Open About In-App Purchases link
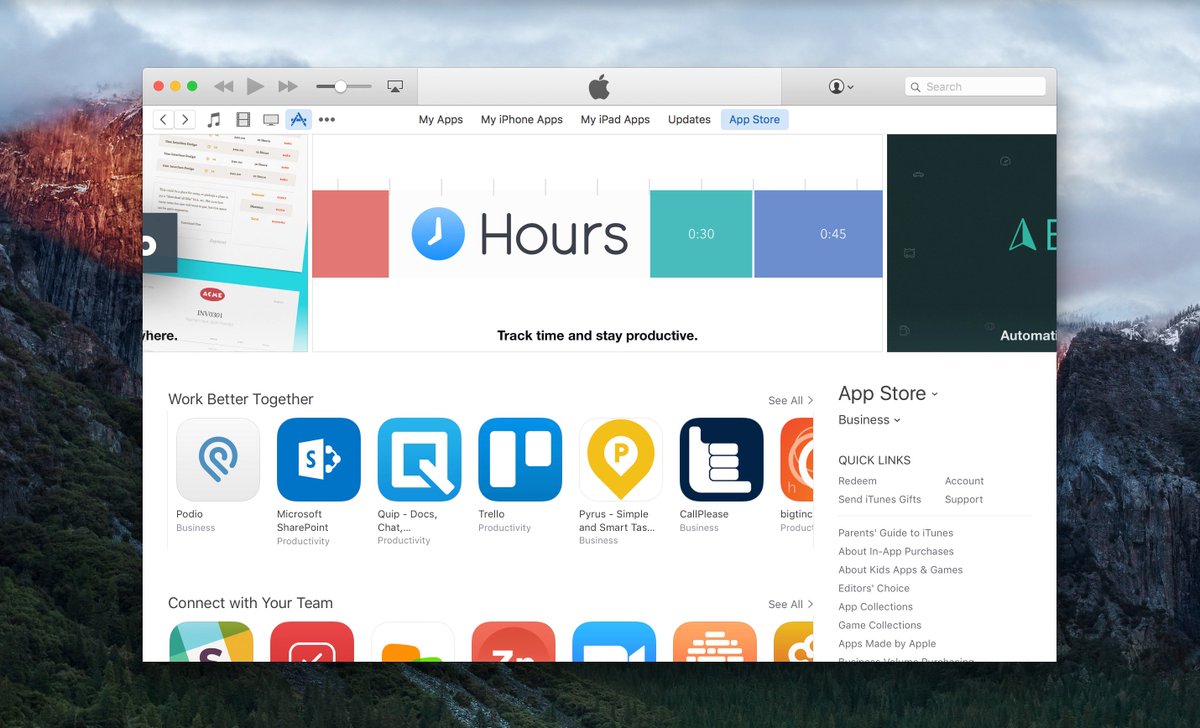 pyautogui.click(x=896, y=551)
